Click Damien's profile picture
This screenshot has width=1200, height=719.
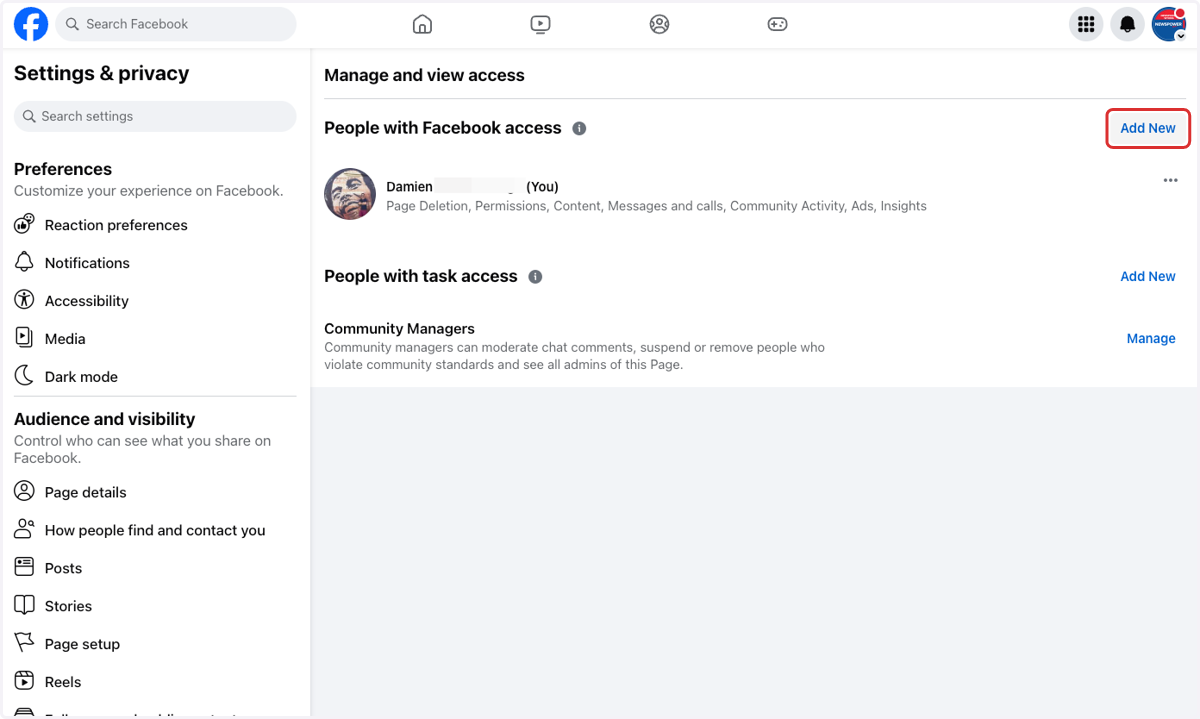[x=350, y=194]
